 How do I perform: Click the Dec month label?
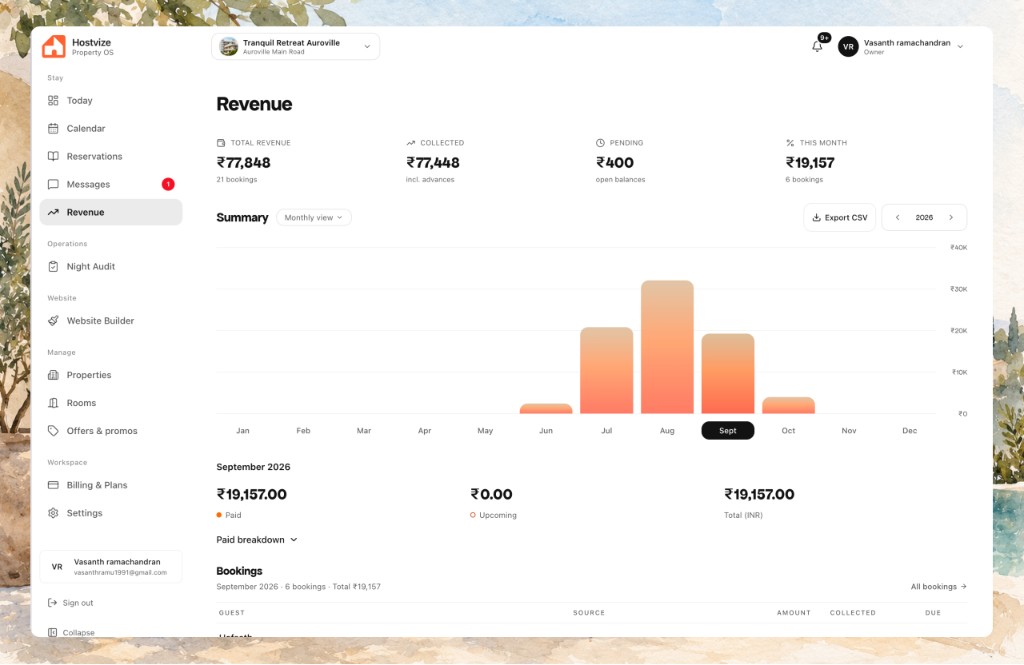(x=910, y=430)
